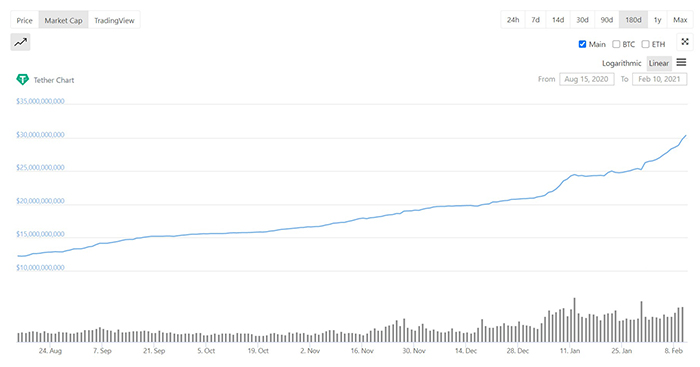Viewport: 700px width, 367px height.
Task: Select the 1y time range
Action: (x=658, y=20)
